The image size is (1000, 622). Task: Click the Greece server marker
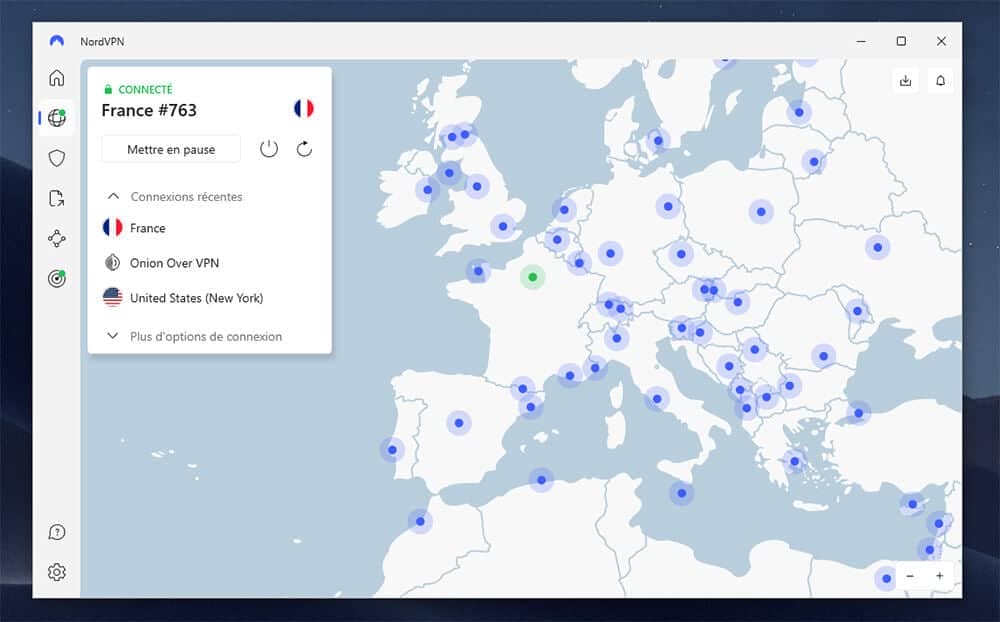795,461
